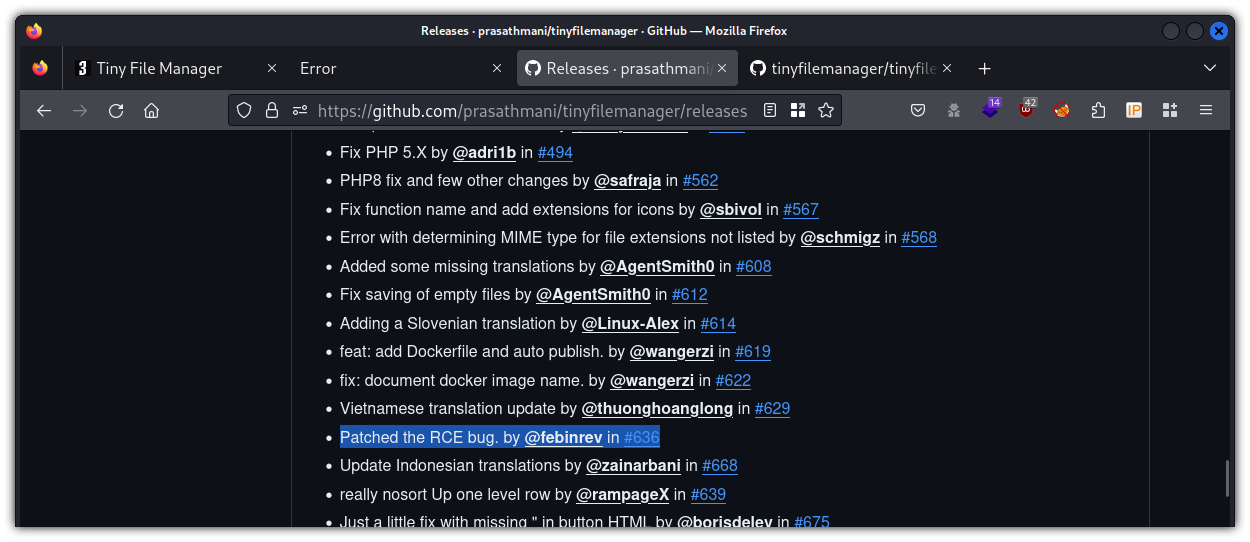Open the @febinrev user profile link
Viewport: 1250px width, 542px height.
[x=563, y=437]
